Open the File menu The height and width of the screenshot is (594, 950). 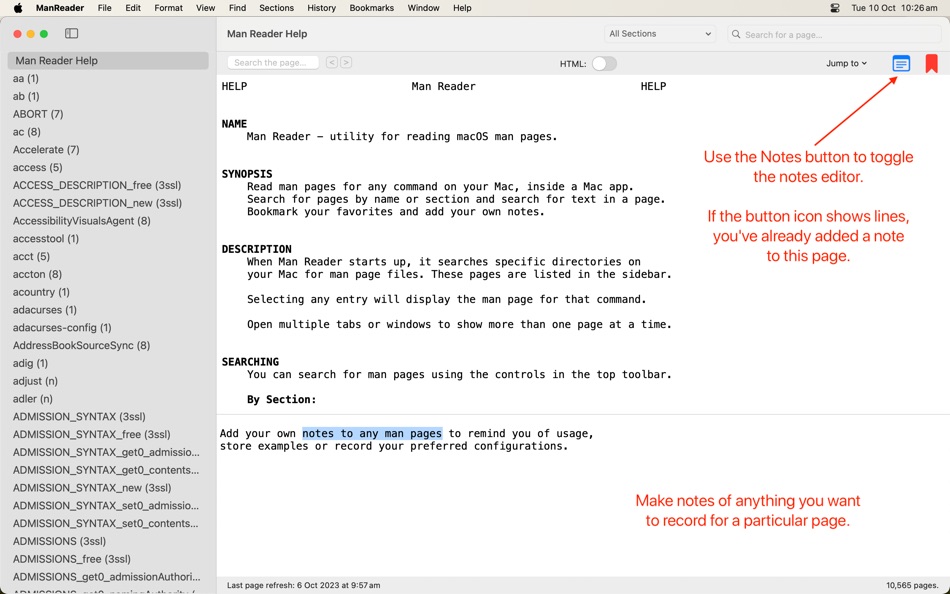pos(104,8)
